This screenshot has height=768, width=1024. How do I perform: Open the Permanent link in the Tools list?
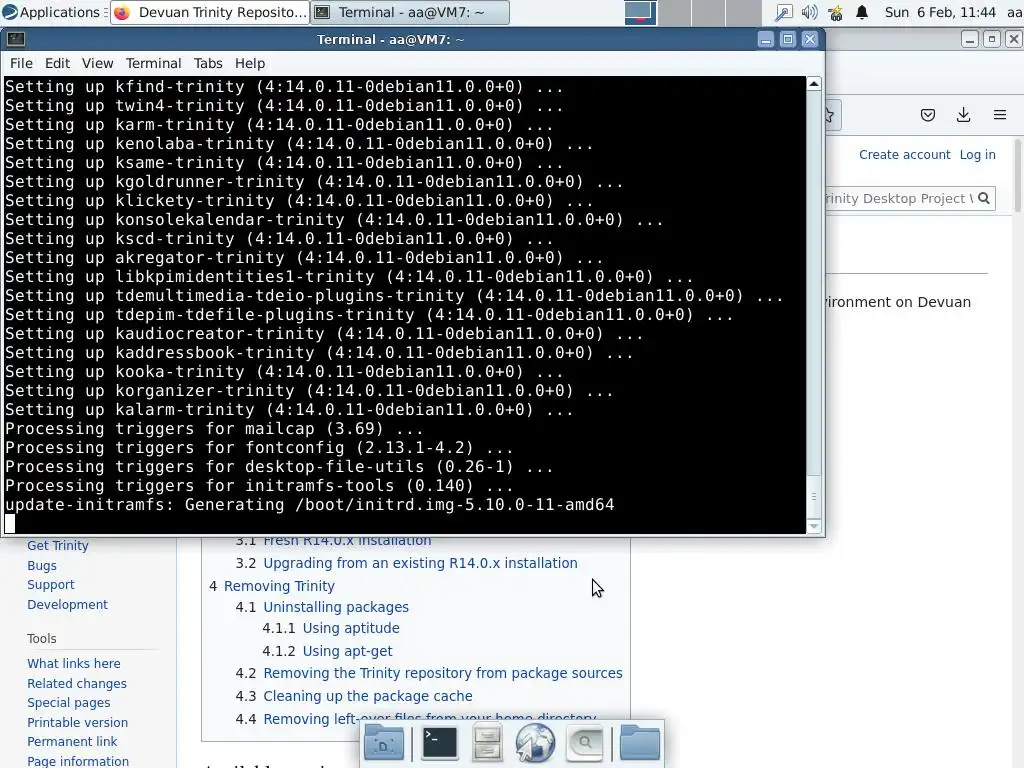(72, 741)
